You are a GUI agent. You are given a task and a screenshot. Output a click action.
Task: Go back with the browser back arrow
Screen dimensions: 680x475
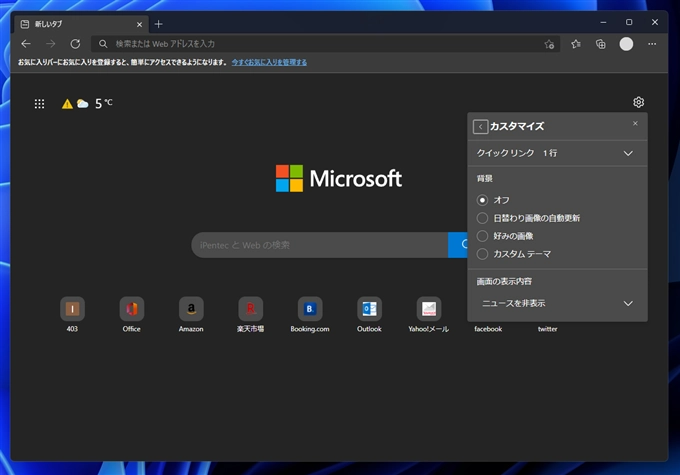(x=26, y=44)
